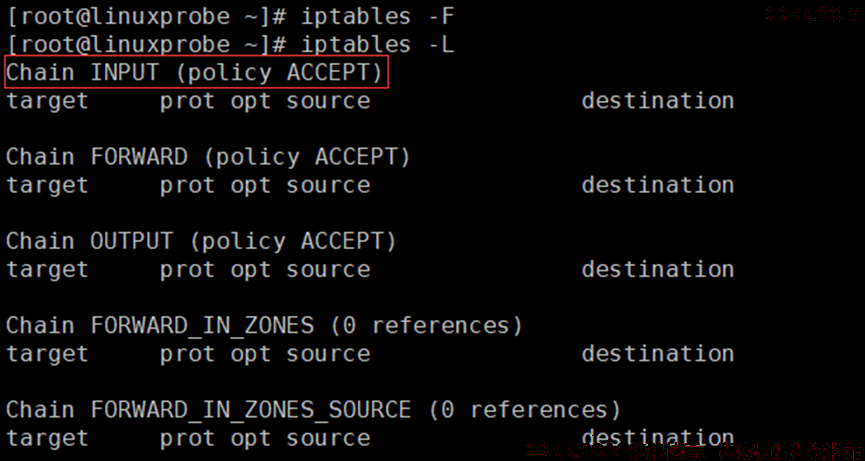Click the Chain FORWARD (policy ACCEPT) line
865x461 pixels.
click(208, 157)
